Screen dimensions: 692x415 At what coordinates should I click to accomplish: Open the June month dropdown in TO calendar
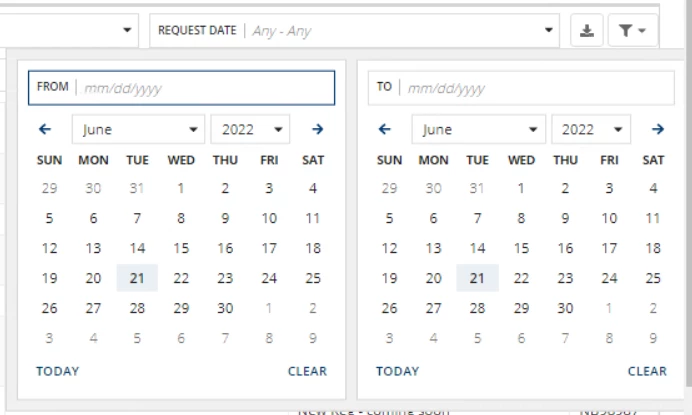pos(478,129)
